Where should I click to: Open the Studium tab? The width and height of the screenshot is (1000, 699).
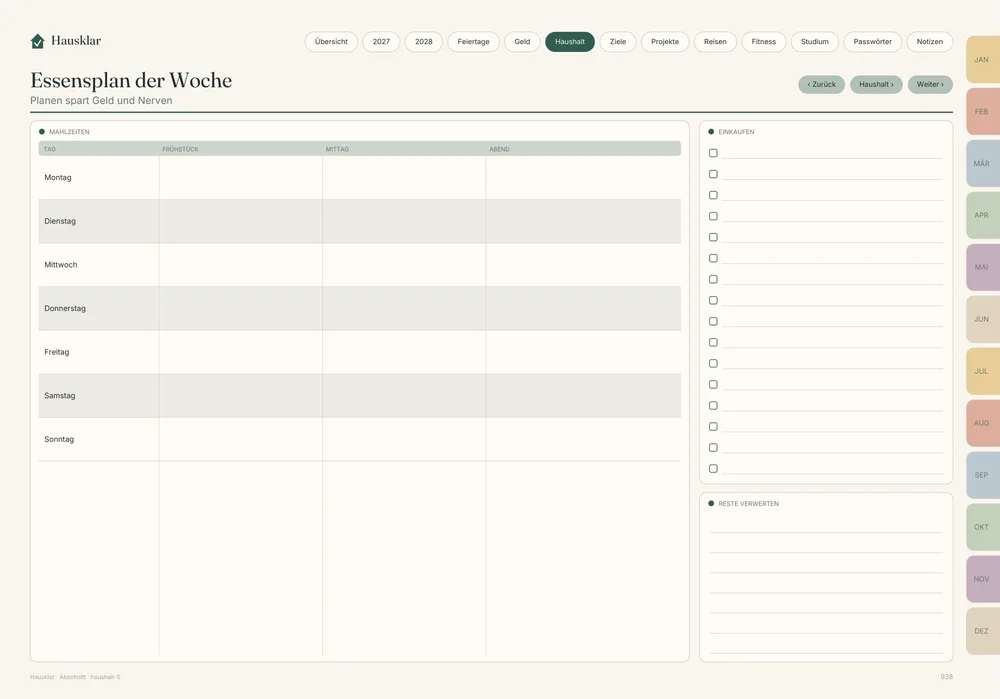[x=814, y=41]
